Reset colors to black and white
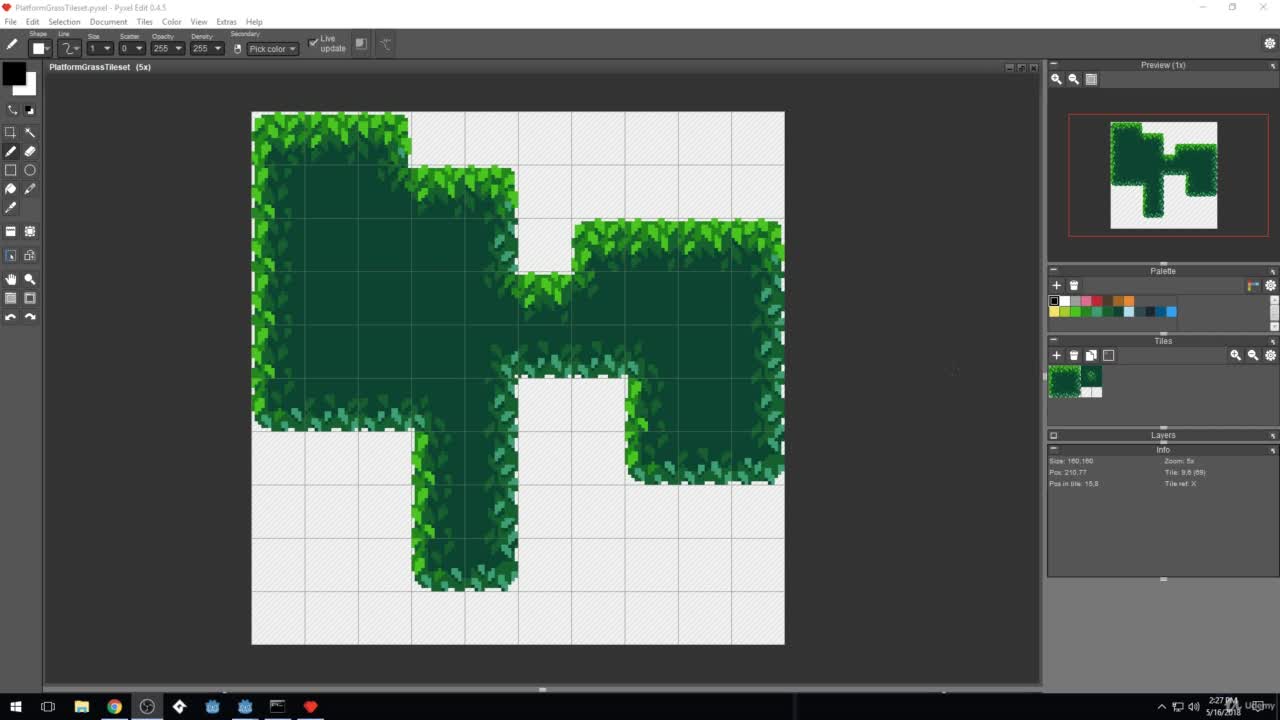The image size is (1280, 720). (30, 110)
